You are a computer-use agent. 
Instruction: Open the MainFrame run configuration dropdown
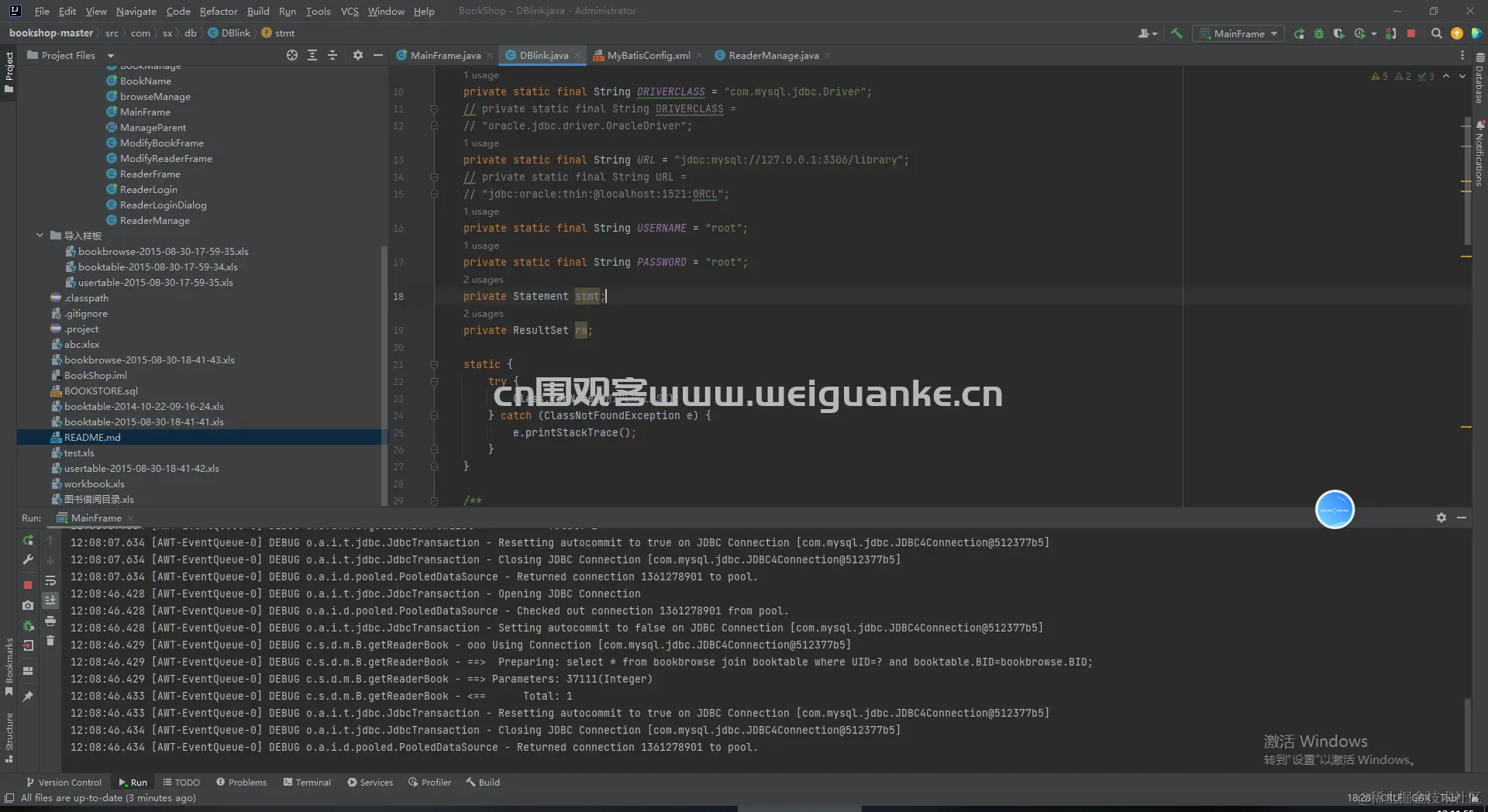[1239, 33]
